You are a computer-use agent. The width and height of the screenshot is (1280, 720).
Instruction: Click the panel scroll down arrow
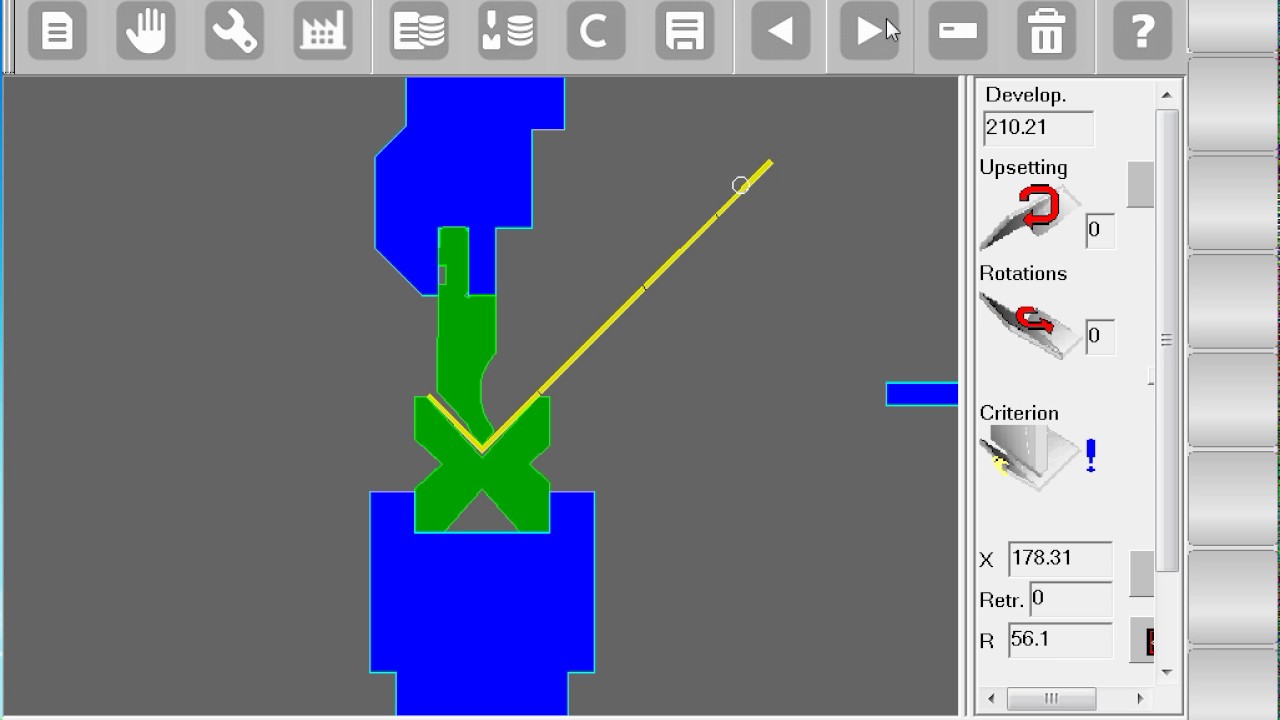pos(1166,672)
